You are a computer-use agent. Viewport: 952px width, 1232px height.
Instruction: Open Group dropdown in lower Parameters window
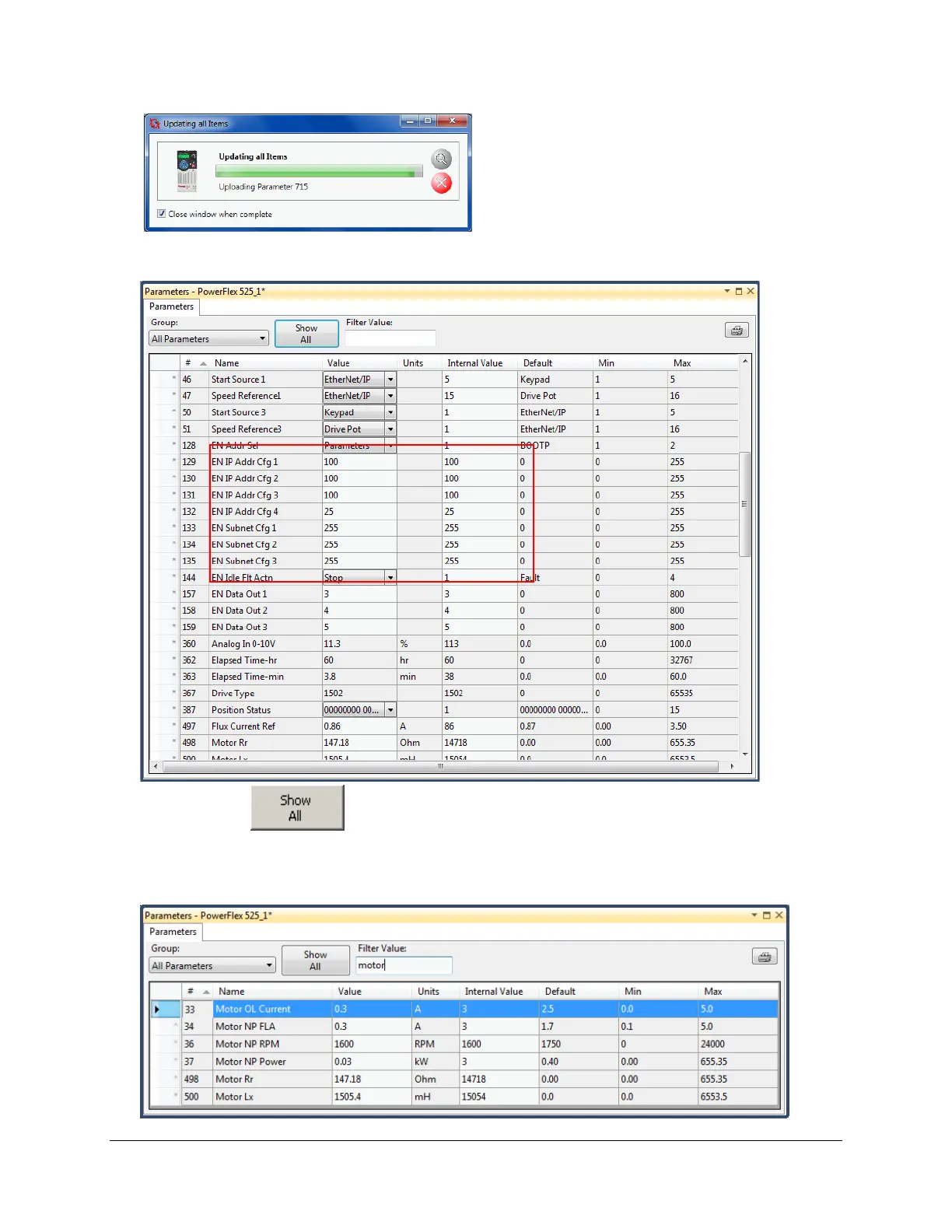click(212, 965)
